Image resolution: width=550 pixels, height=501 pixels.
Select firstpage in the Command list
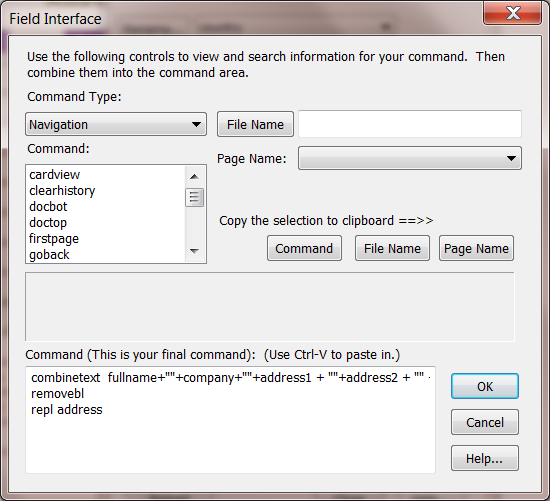pyautogui.click(x=54, y=239)
